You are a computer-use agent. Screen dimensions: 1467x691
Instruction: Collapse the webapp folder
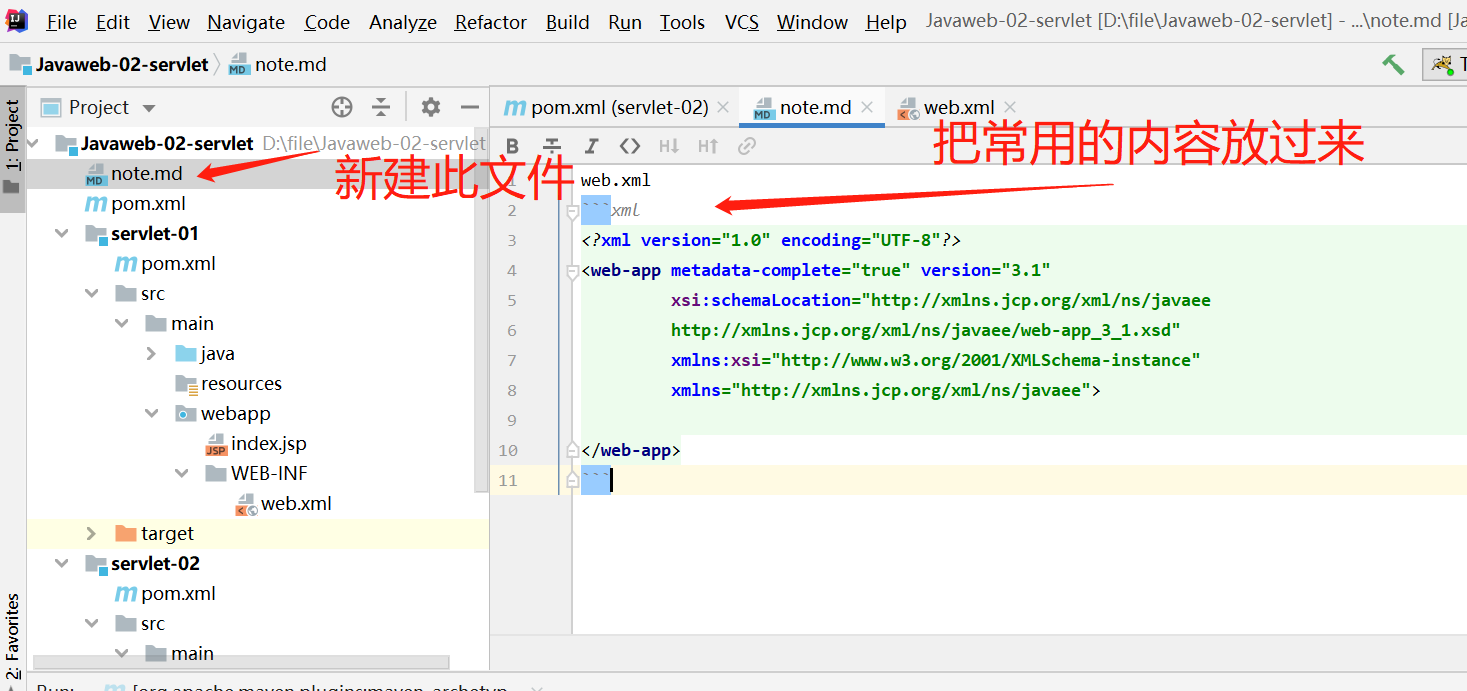[152, 413]
